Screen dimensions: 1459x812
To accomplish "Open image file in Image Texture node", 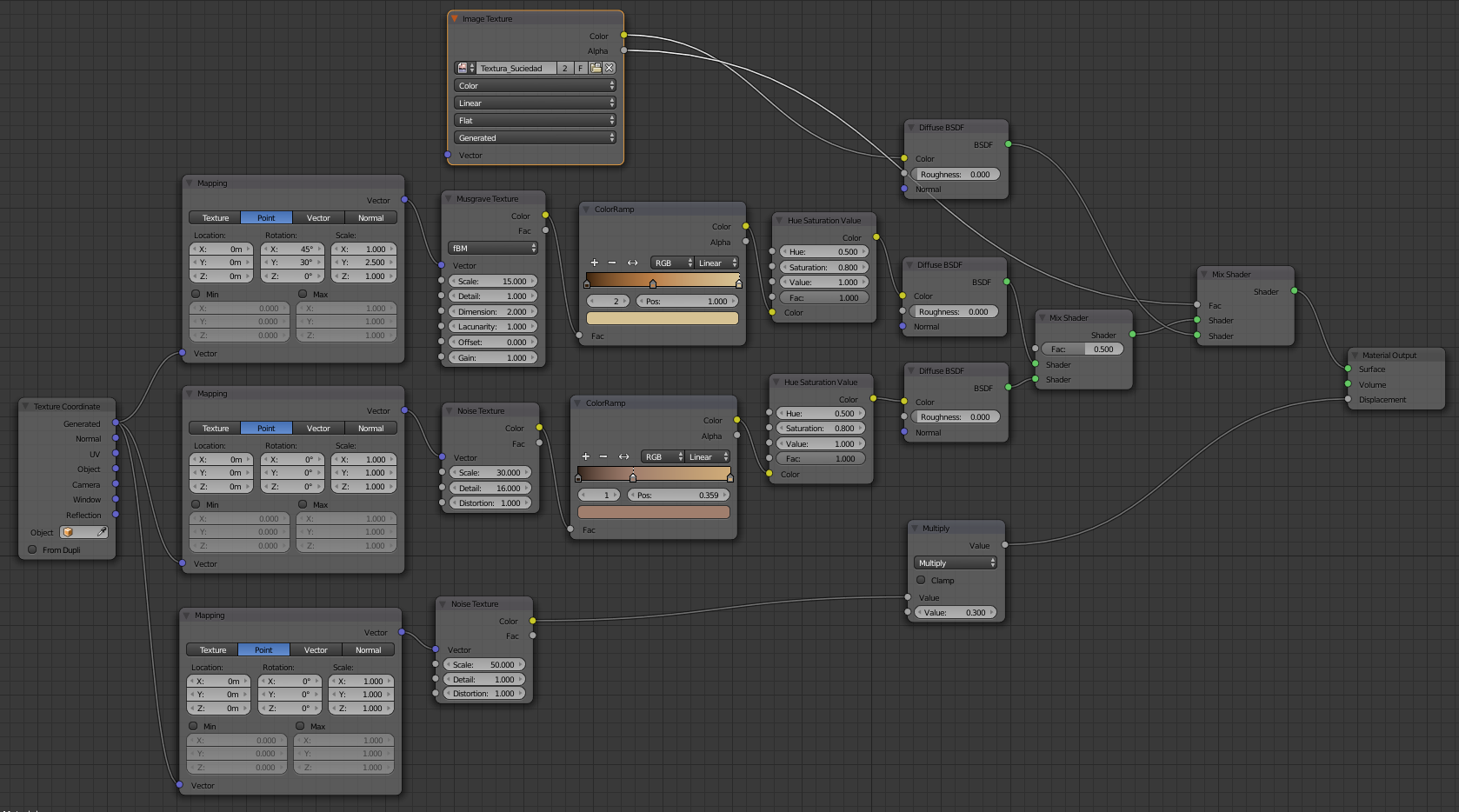I will coord(596,68).
